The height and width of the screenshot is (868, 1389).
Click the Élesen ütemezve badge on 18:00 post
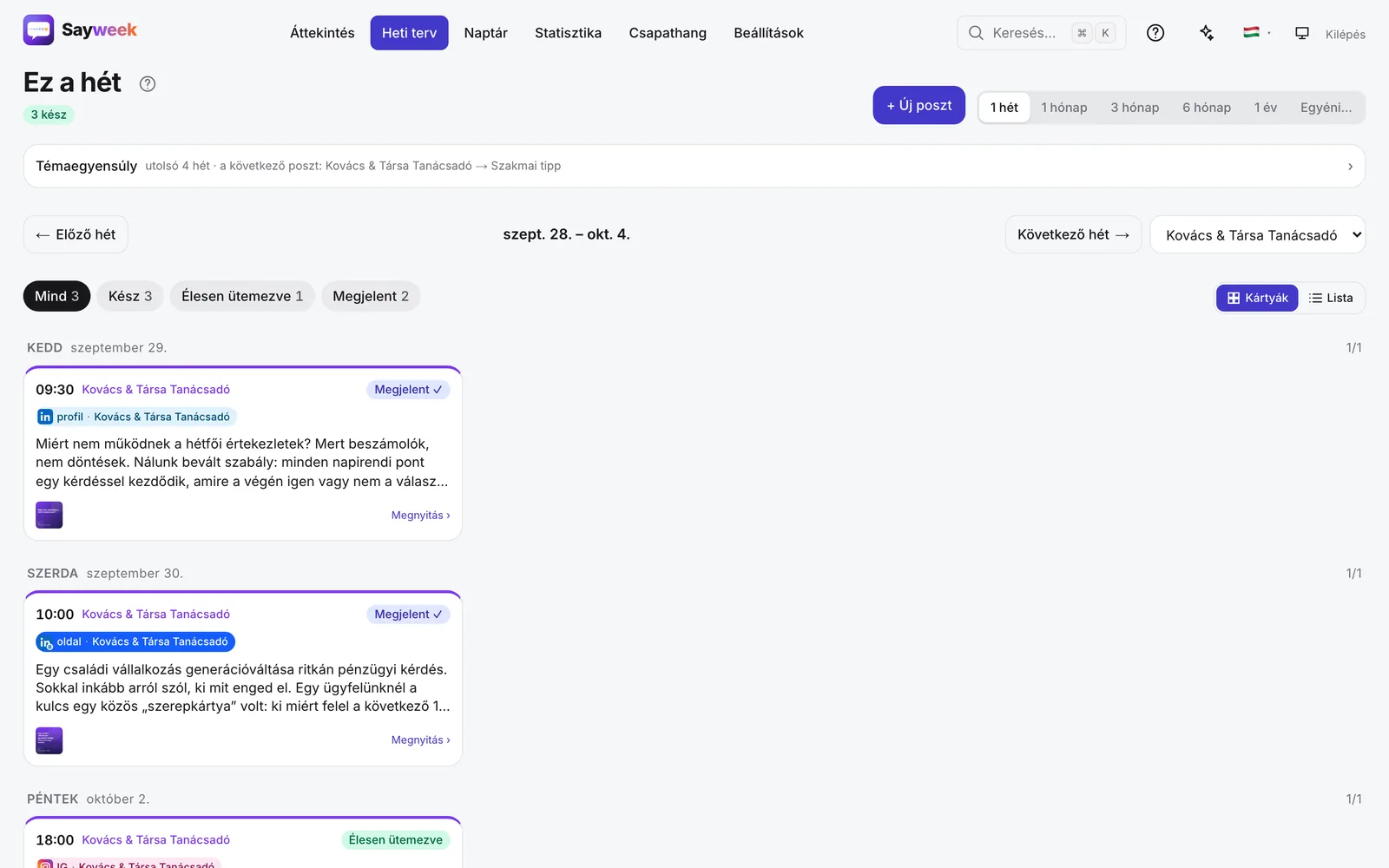[x=396, y=840]
